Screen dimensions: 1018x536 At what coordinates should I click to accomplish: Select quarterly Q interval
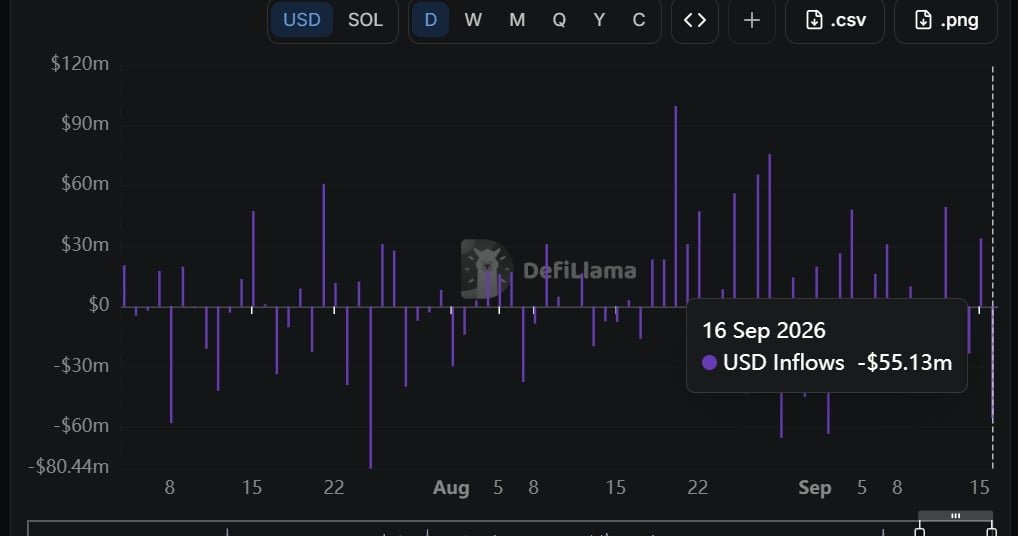[559, 19]
